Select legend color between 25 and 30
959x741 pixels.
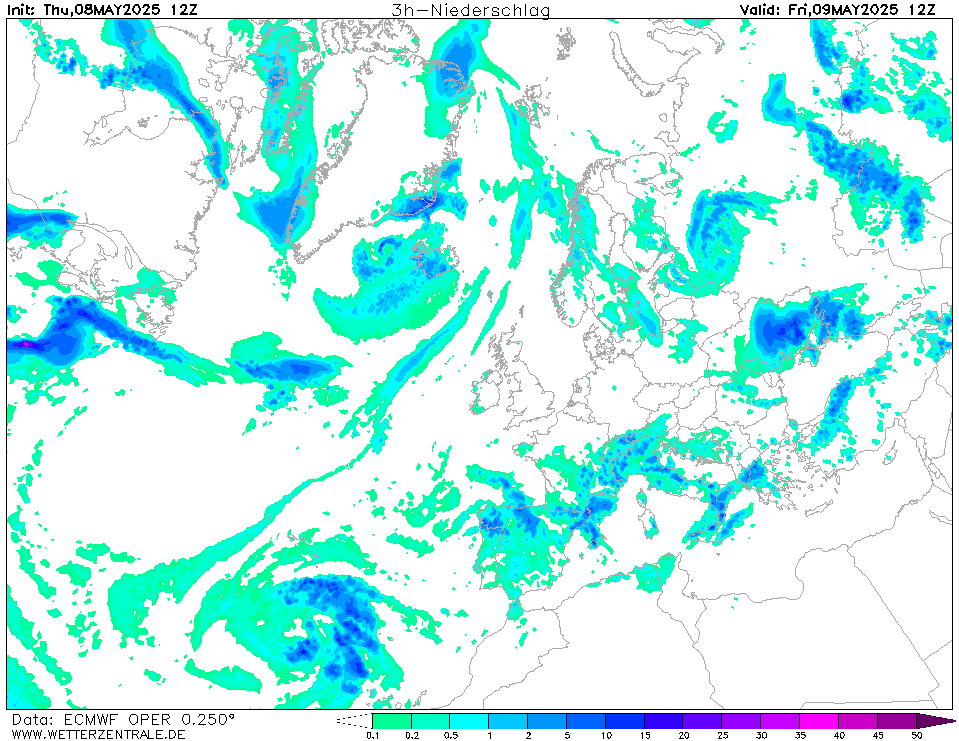741,721
